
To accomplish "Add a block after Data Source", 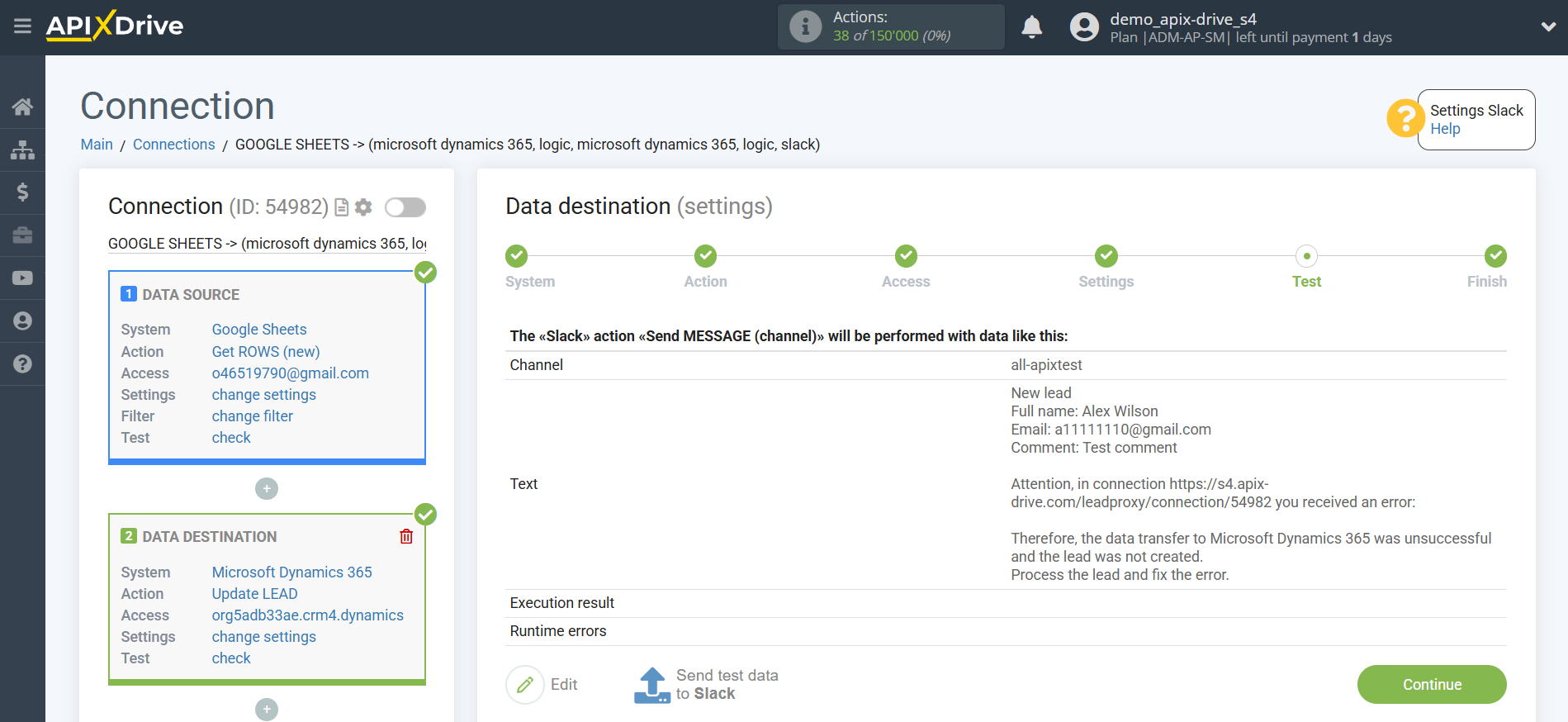I will click(267, 489).
